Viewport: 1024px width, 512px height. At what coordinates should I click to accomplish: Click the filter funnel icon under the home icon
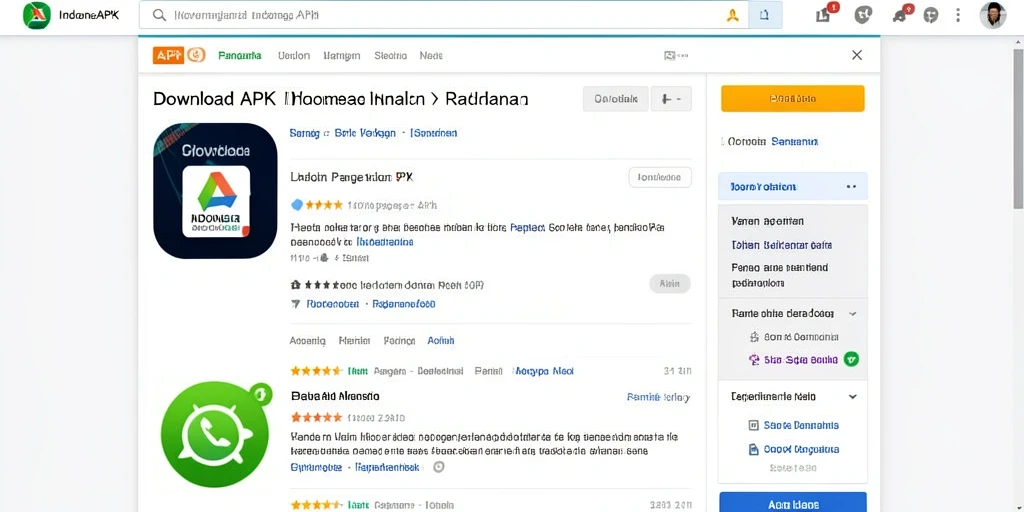click(x=295, y=304)
